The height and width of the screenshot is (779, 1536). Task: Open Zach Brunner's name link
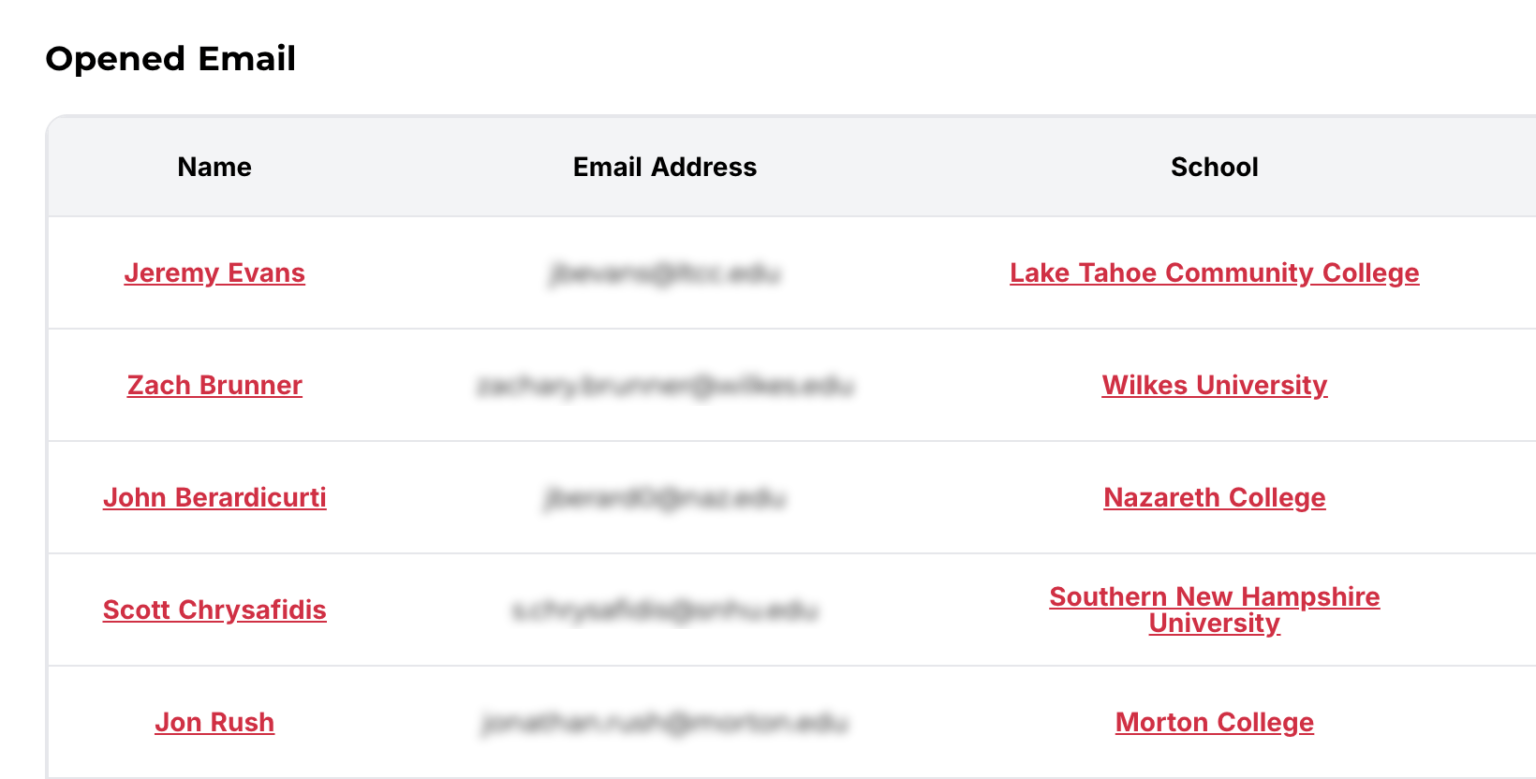(214, 385)
